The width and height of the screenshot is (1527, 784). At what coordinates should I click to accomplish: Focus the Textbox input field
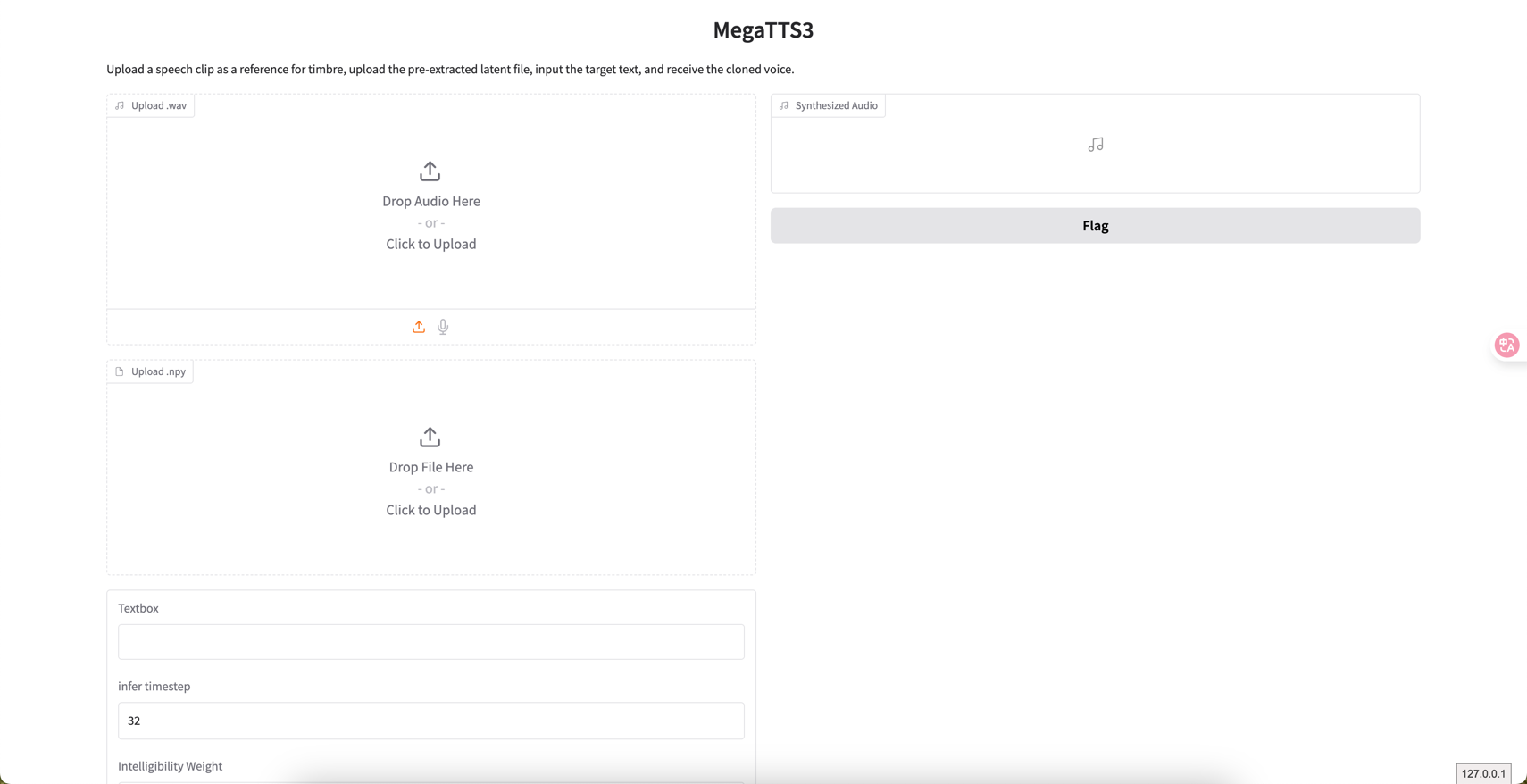[x=430, y=642]
